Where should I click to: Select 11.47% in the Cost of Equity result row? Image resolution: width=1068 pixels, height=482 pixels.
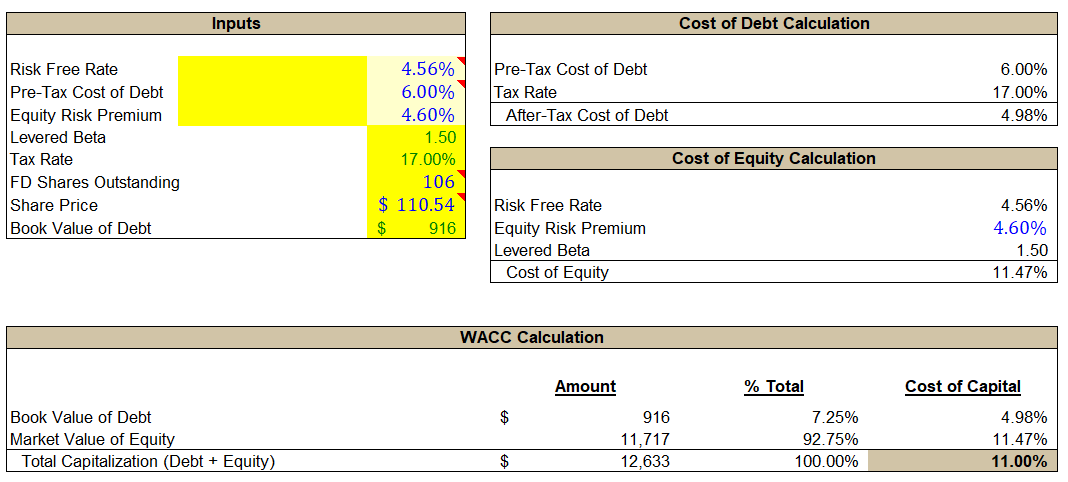tap(1020, 273)
